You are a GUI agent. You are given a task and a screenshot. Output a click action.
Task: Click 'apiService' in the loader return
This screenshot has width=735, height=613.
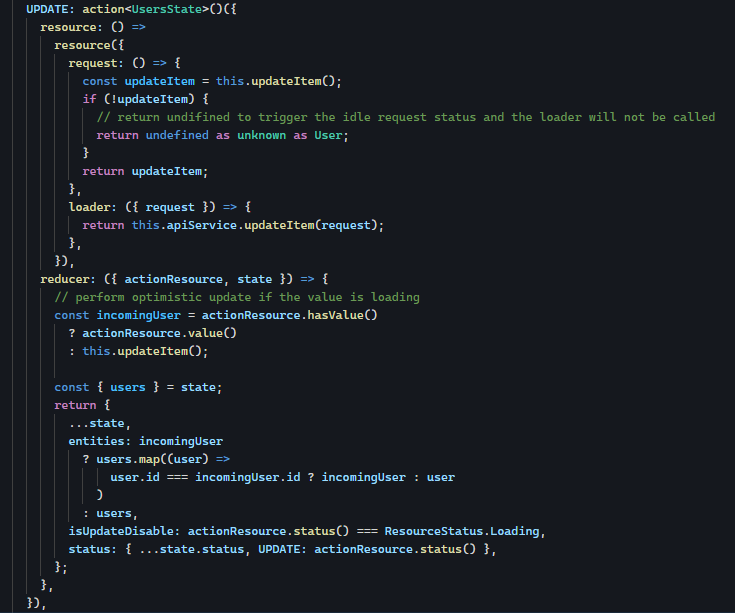click(202, 225)
